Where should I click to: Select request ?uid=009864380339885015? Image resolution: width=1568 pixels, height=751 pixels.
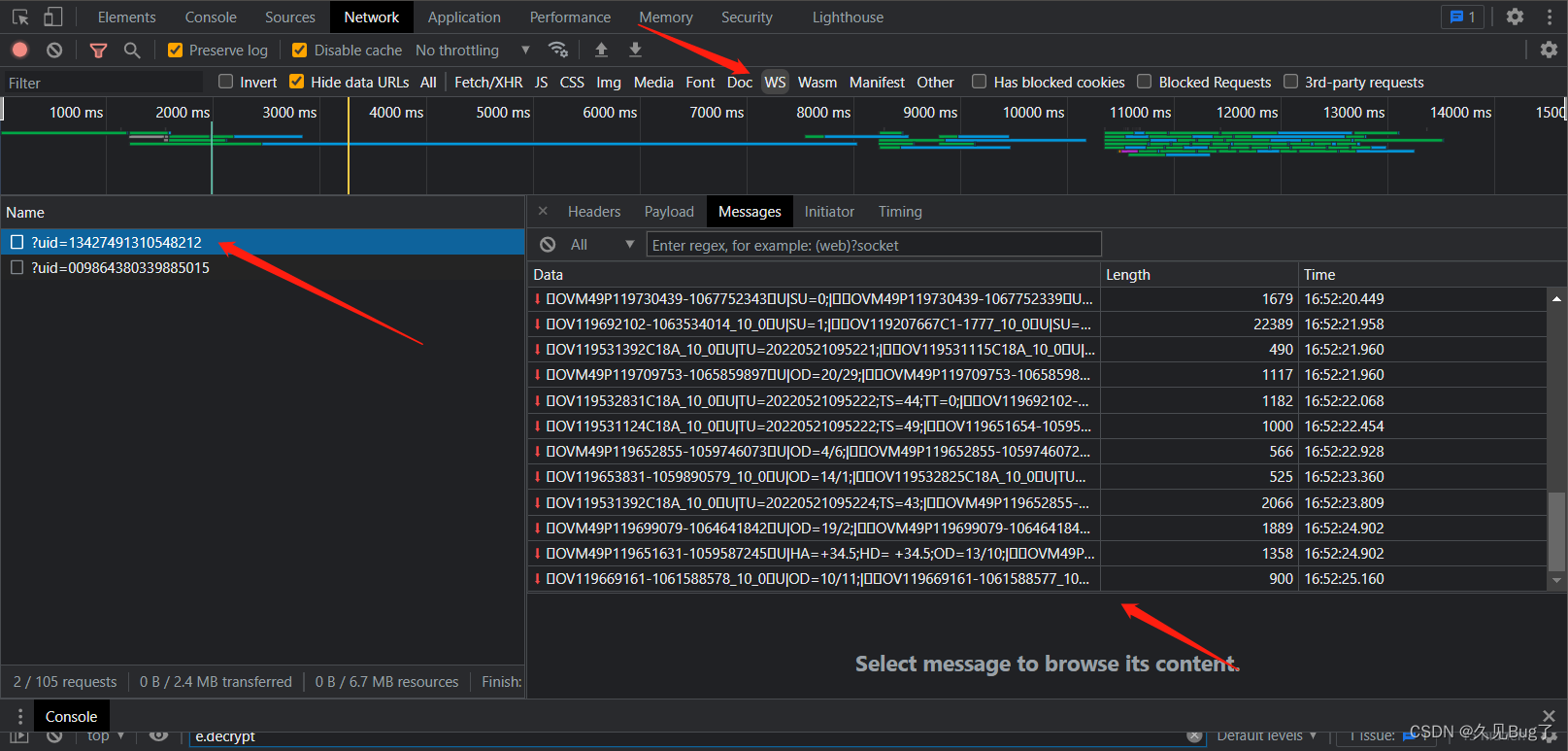(x=262, y=267)
